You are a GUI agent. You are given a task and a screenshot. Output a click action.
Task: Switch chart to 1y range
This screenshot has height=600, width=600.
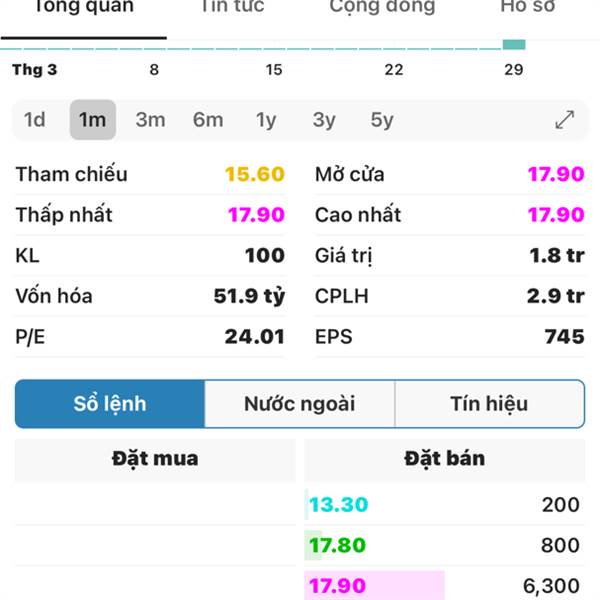tap(266, 120)
